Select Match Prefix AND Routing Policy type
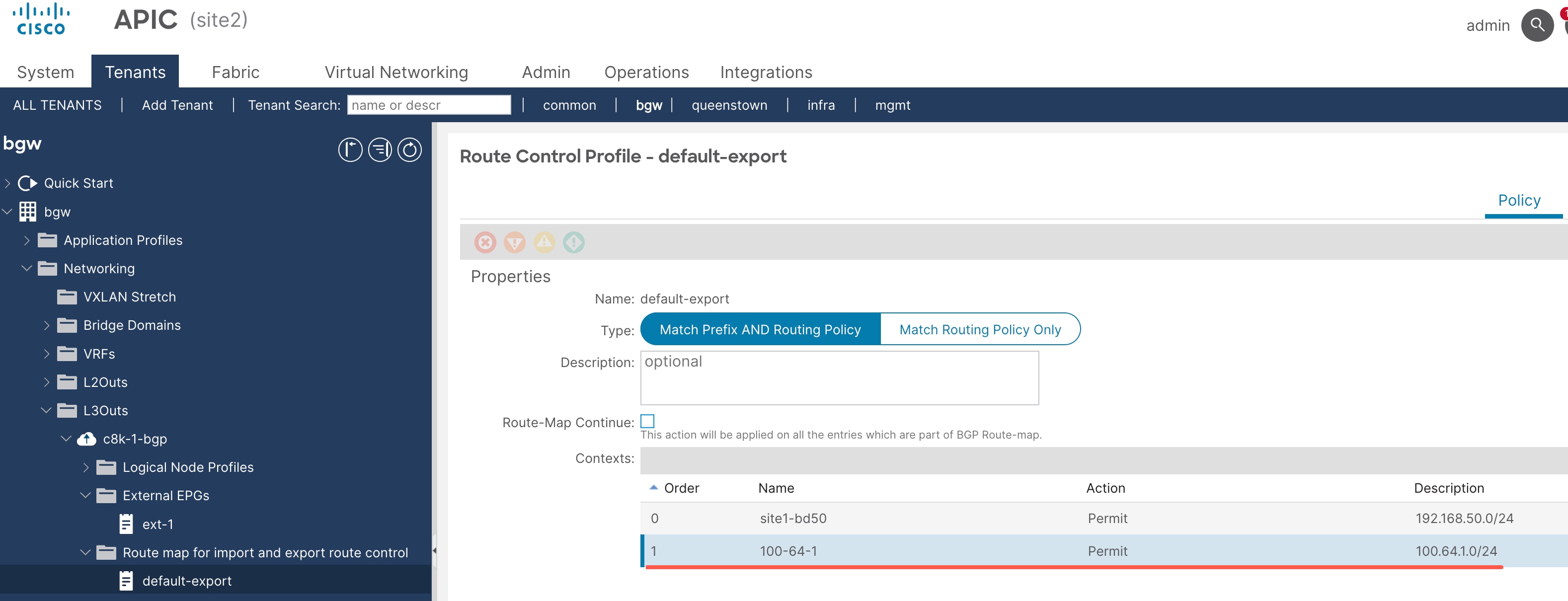 (x=760, y=329)
